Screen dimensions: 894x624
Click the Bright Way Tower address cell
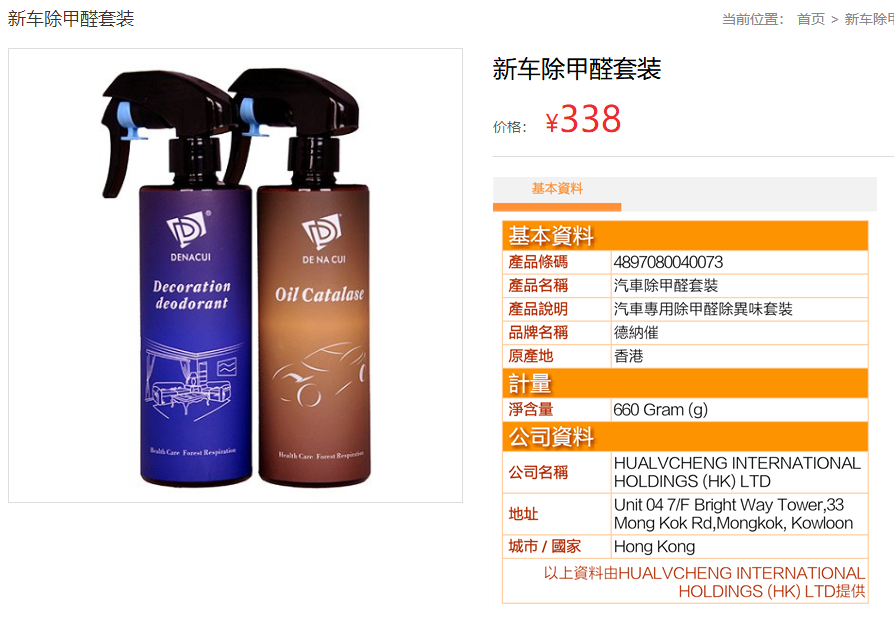point(739,514)
